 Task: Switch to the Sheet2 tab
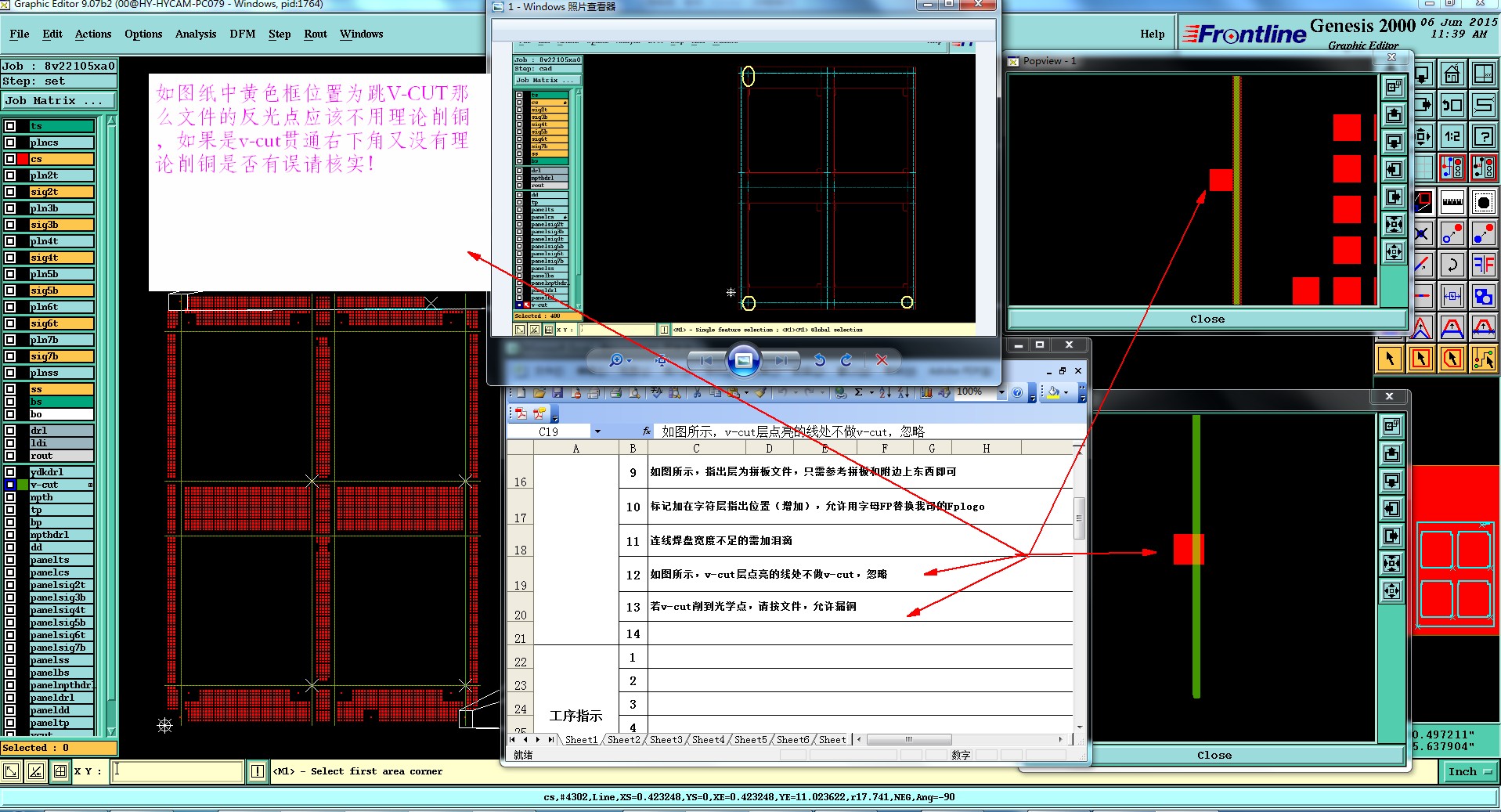pos(623,739)
